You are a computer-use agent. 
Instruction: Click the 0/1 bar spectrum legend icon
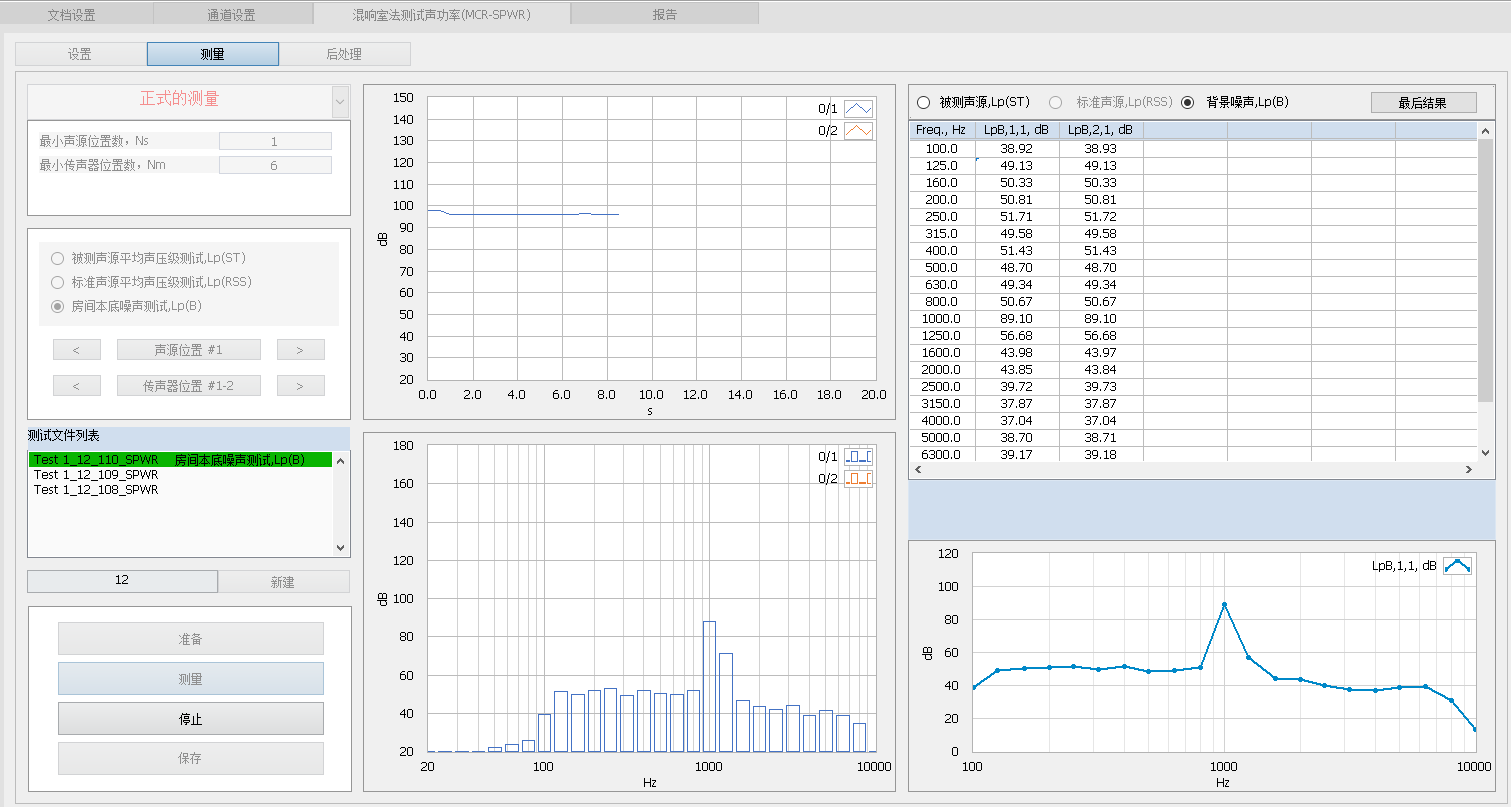[858, 457]
